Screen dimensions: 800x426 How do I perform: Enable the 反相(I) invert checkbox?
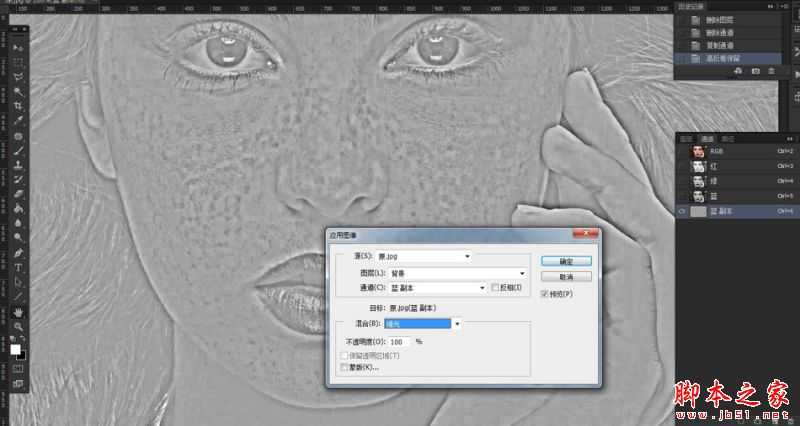tap(495, 287)
